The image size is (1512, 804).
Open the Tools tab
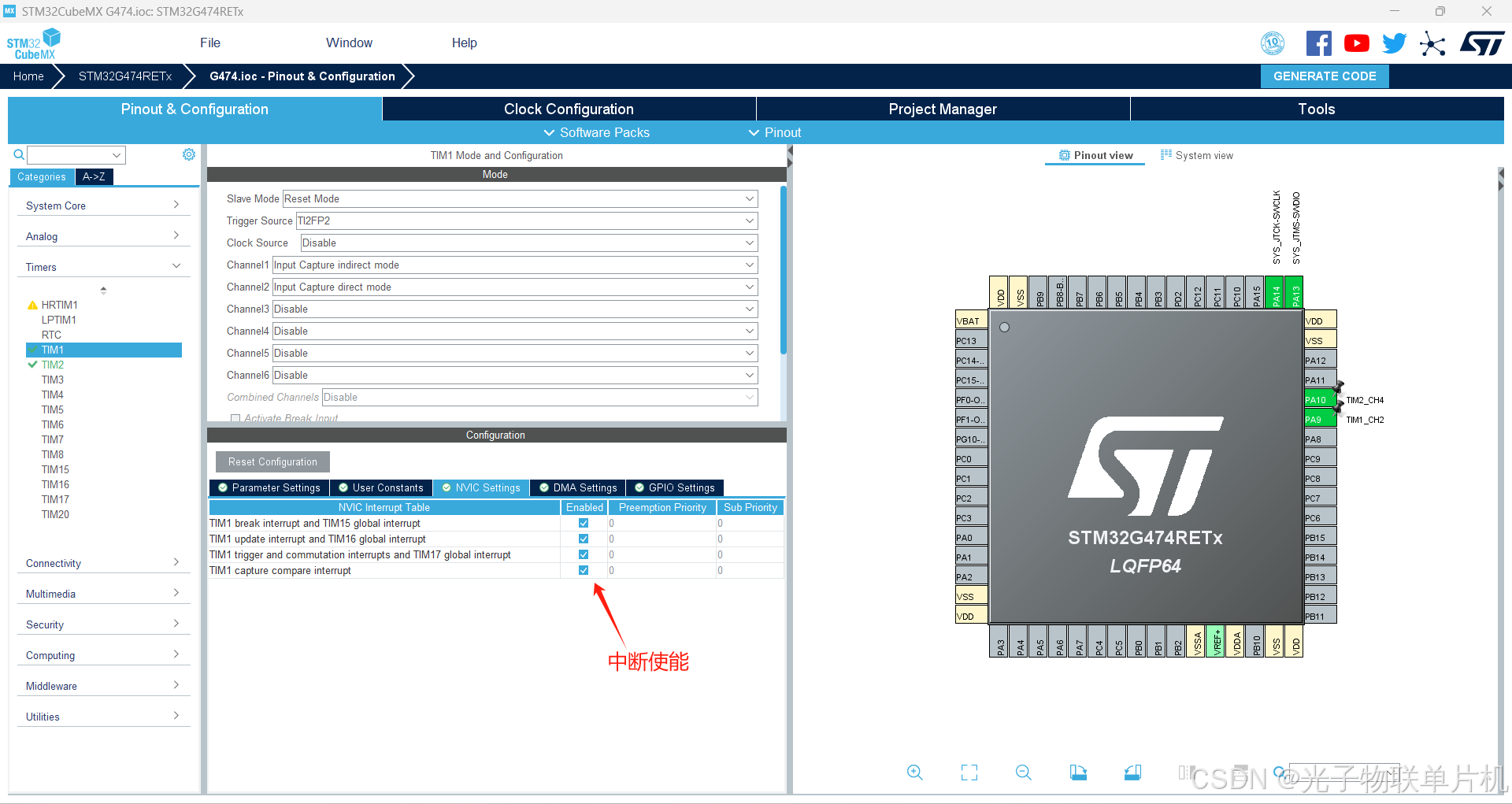click(x=1317, y=109)
